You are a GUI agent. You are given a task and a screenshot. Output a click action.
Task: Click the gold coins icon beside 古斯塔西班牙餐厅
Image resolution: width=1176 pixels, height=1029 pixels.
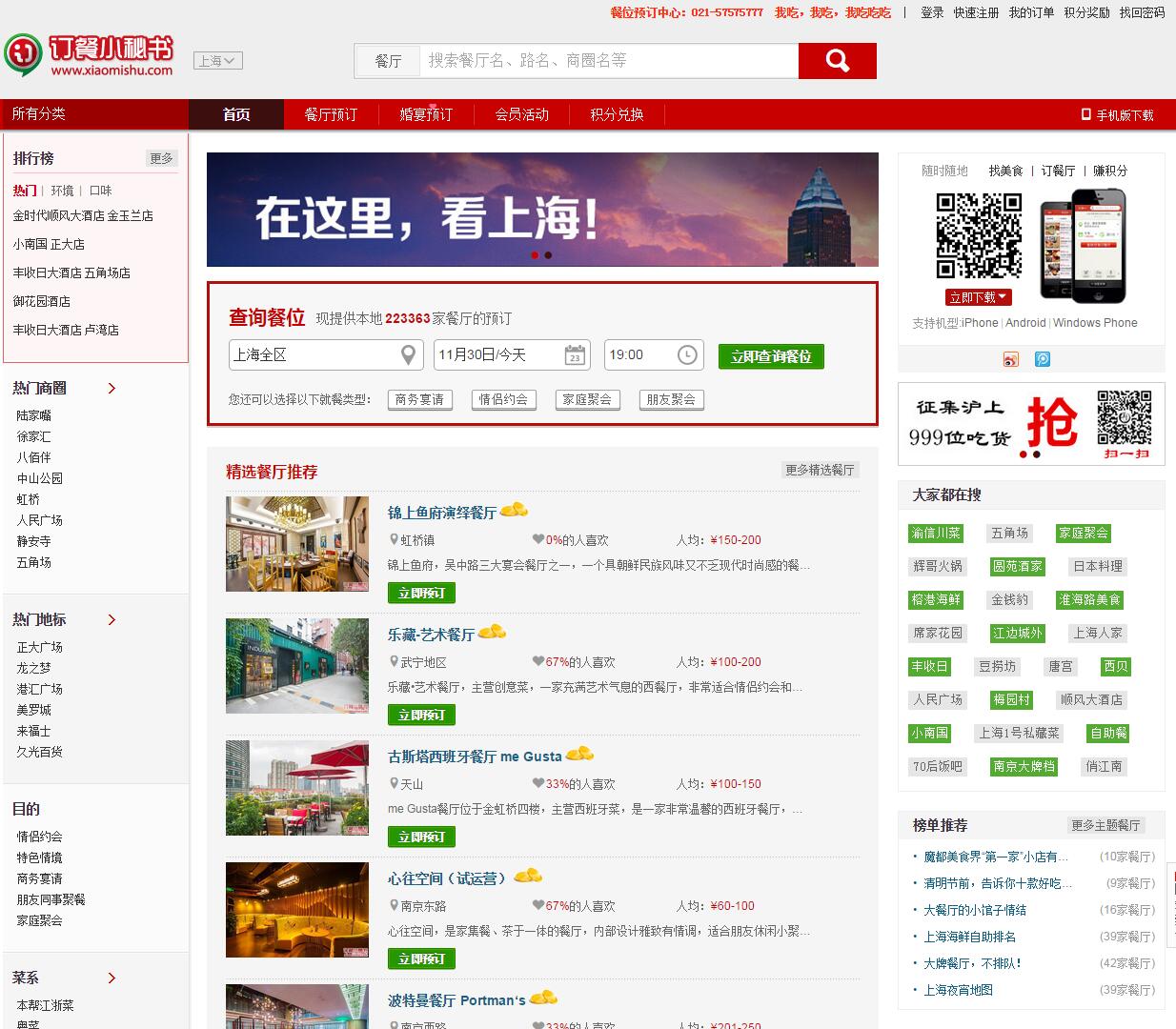tap(579, 754)
